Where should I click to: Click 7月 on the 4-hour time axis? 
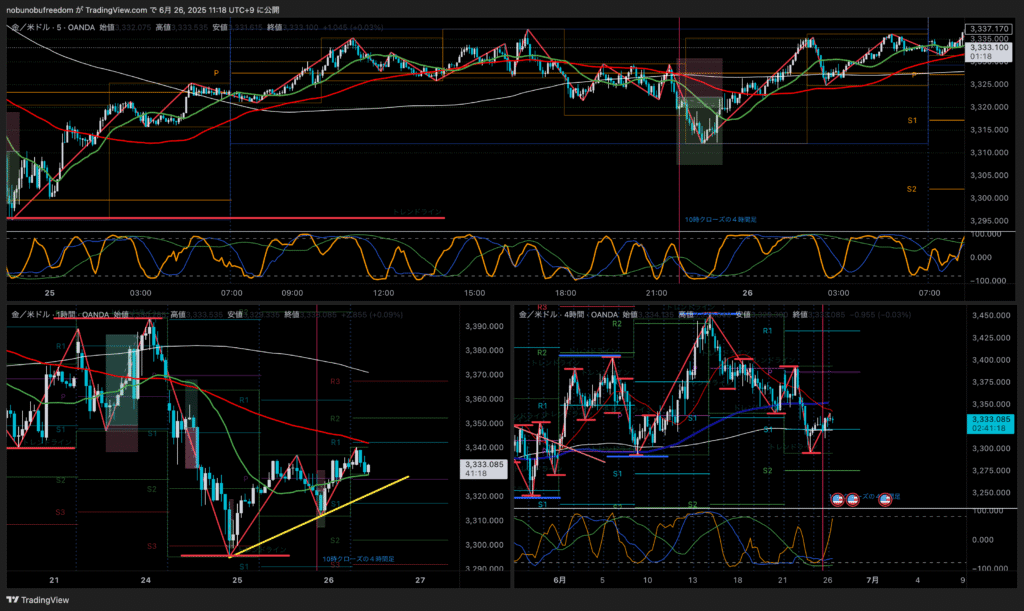872,580
